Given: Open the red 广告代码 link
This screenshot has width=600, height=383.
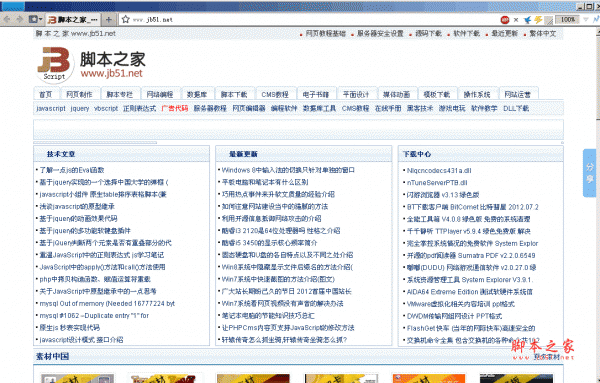Looking at the screenshot, I should [175, 108].
